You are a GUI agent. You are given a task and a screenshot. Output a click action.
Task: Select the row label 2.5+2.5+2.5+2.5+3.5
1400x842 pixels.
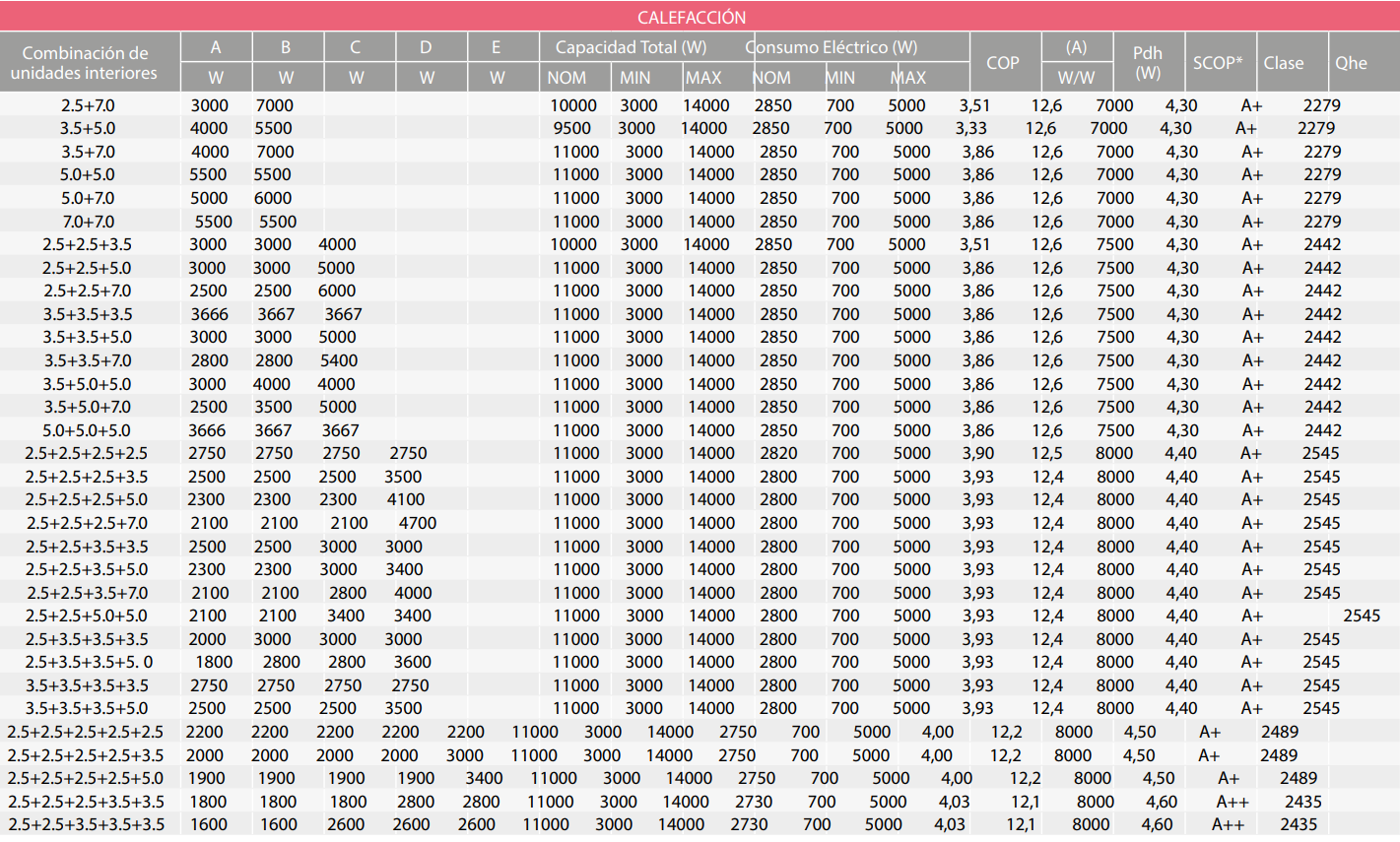click(86, 755)
